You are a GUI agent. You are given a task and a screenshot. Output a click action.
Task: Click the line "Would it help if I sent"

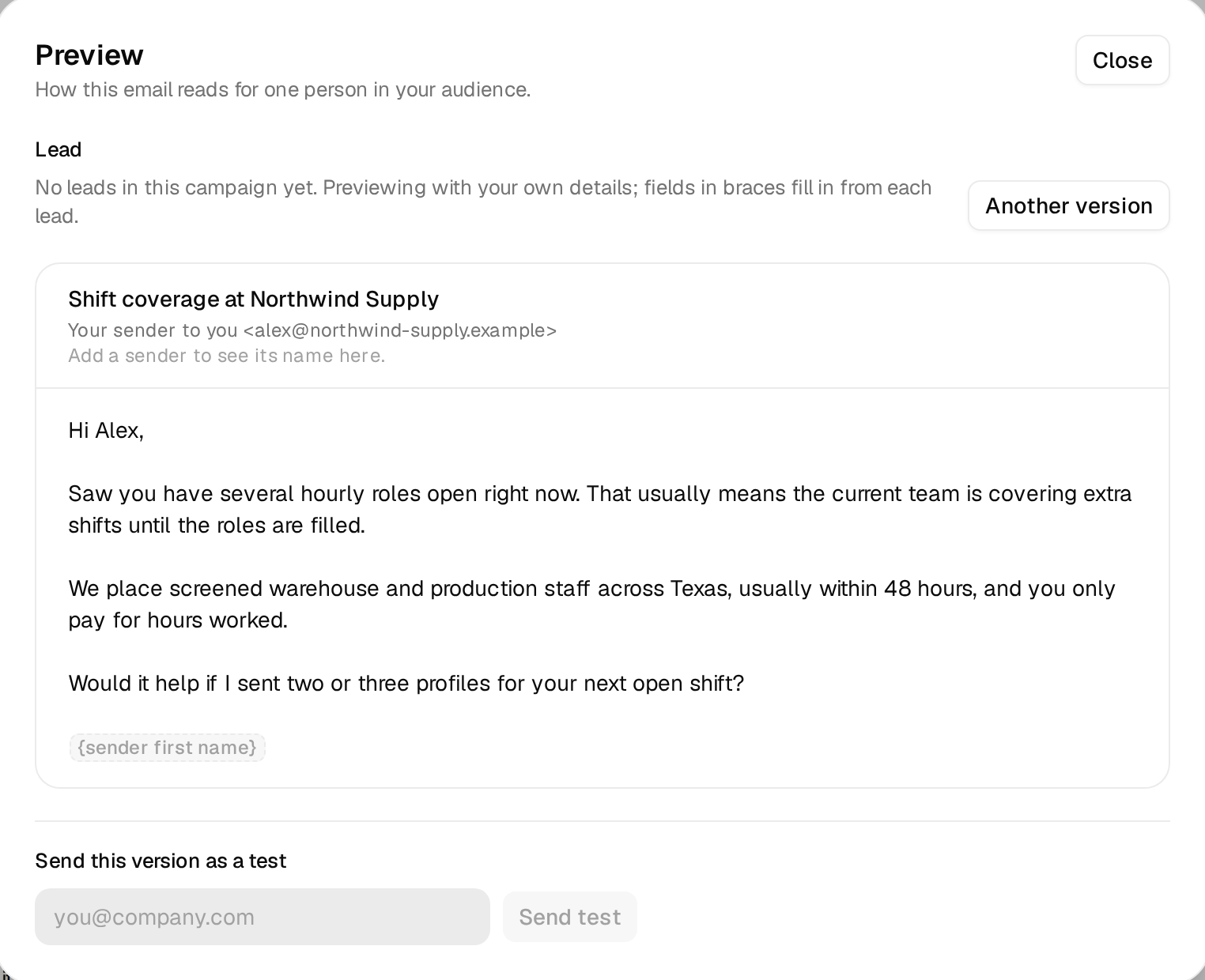(406, 684)
